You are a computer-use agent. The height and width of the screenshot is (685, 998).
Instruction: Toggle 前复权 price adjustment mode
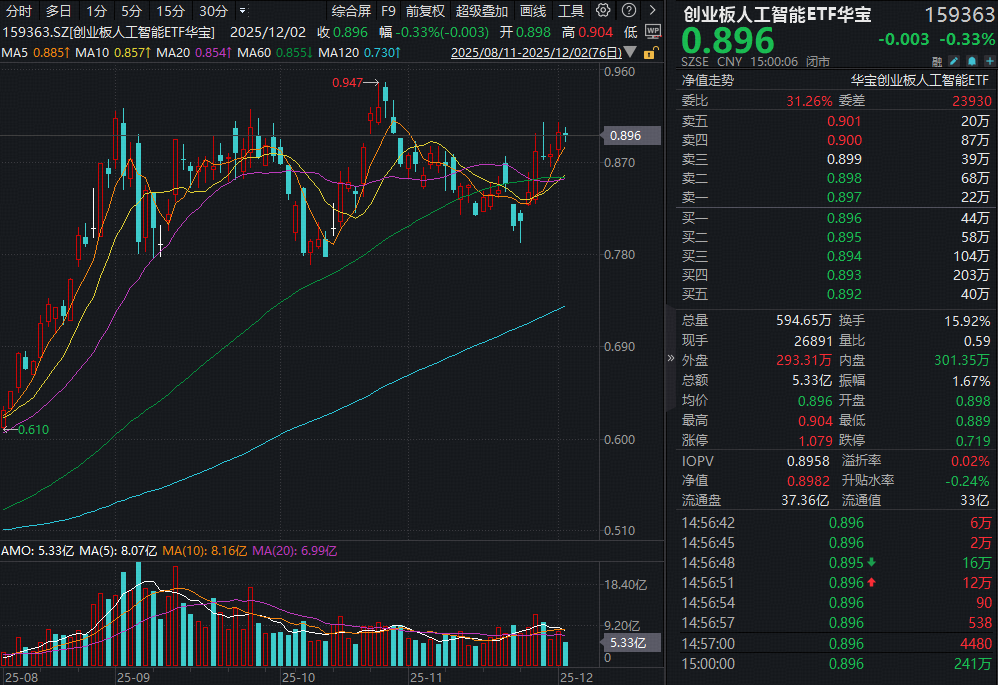[x=425, y=11]
